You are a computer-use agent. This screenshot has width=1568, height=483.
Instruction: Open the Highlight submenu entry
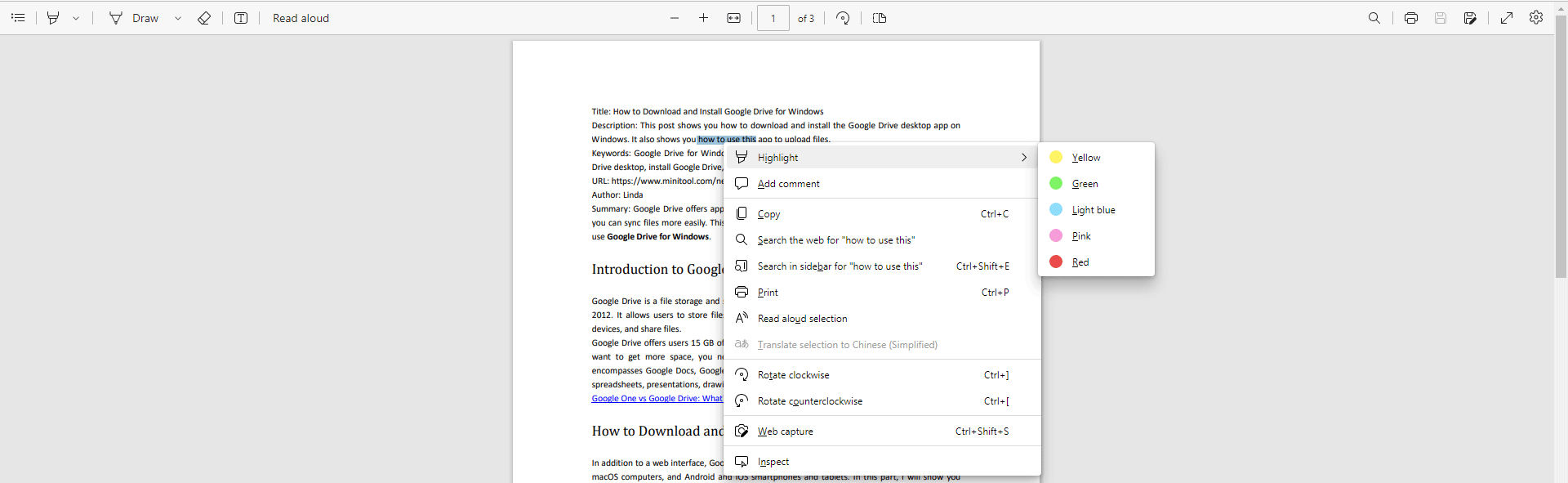pos(882,158)
